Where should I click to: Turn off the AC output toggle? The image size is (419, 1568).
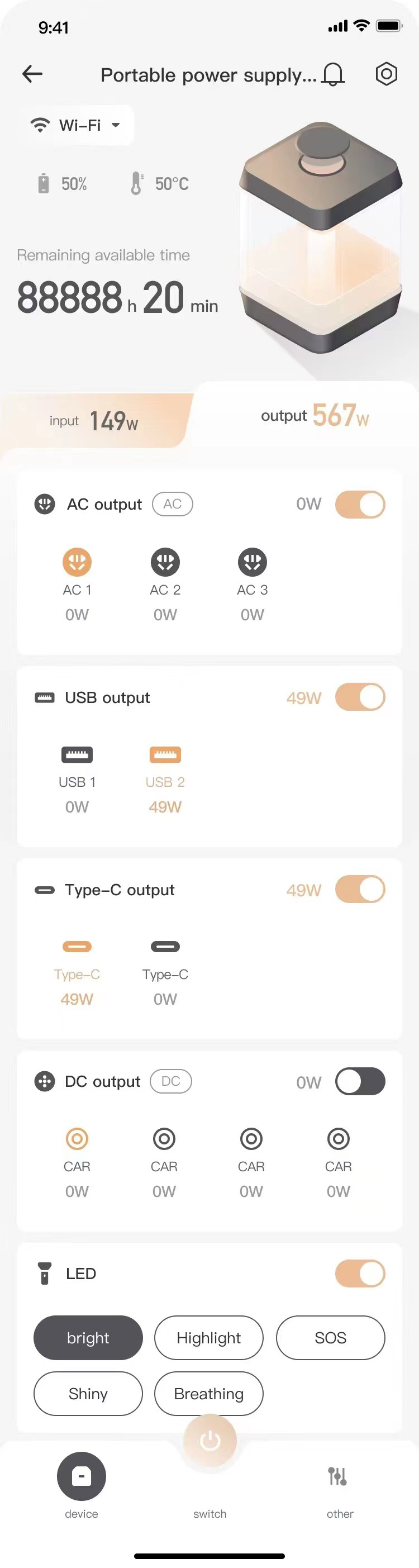(x=360, y=505)
